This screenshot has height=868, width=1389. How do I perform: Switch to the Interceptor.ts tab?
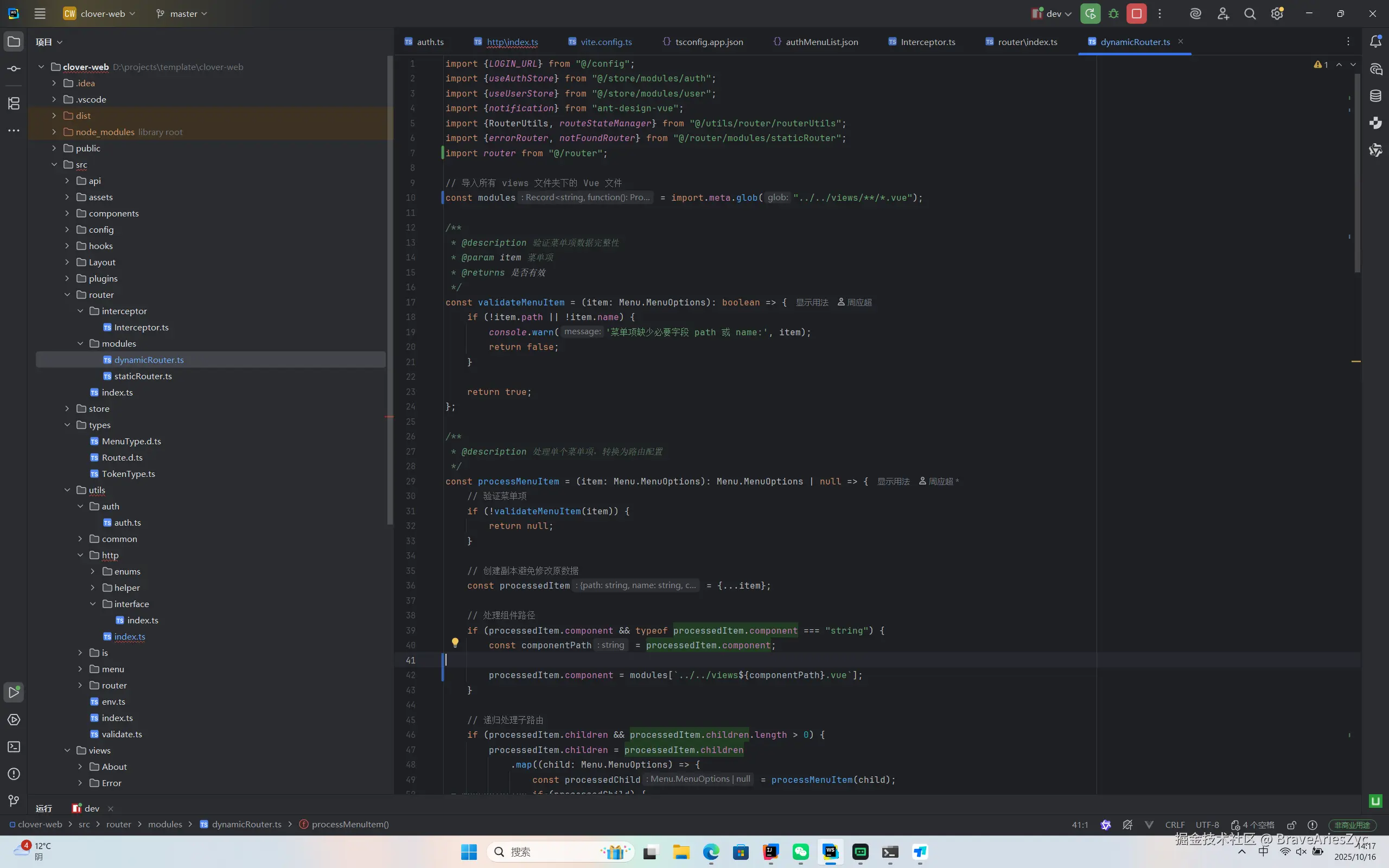click(927, 42)
